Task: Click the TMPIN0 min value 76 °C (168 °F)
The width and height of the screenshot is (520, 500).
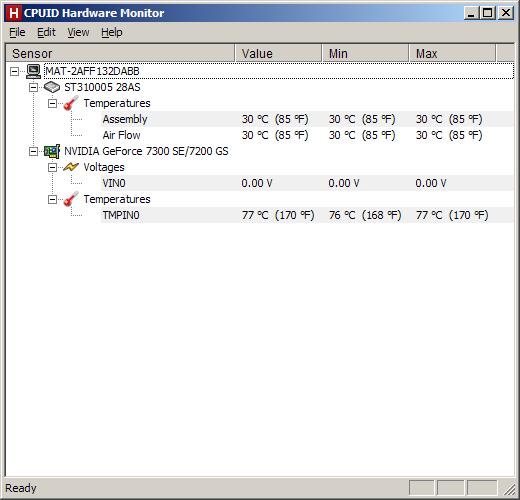Action: pyautogui.click(x=365, y=215)
